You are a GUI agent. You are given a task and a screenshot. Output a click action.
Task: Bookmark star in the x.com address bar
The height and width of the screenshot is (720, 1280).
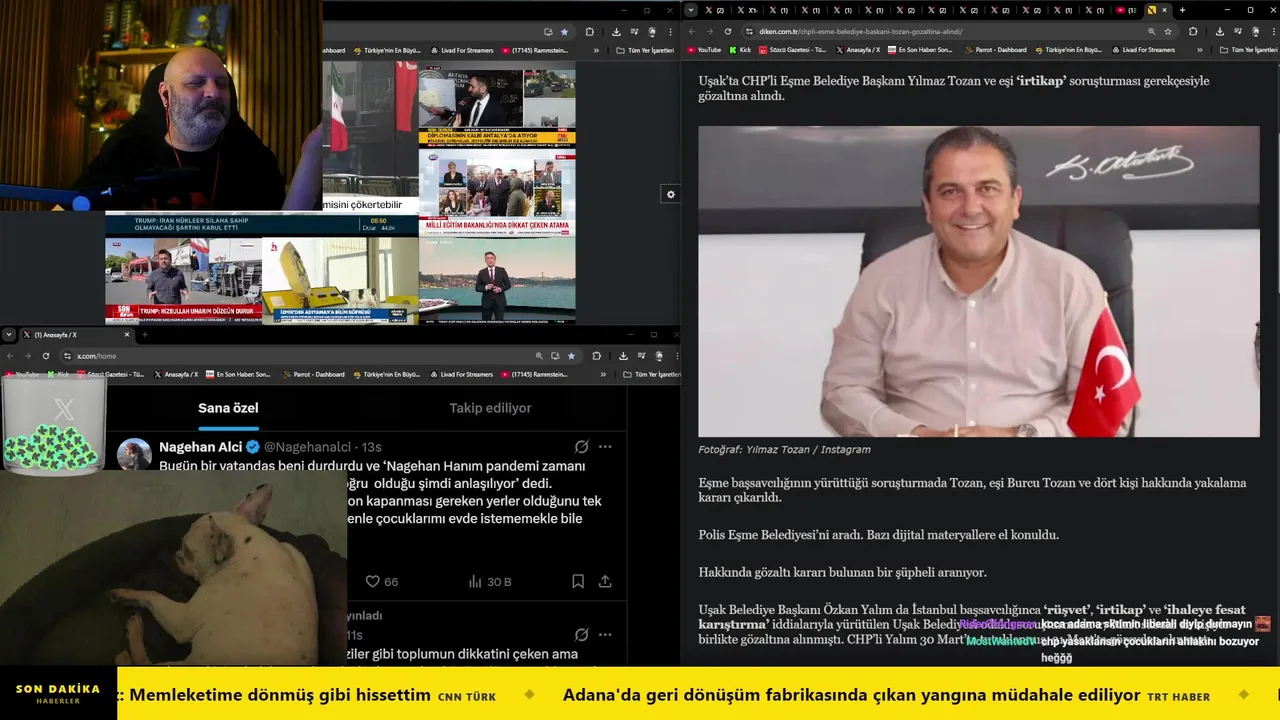tap(571, 355)
